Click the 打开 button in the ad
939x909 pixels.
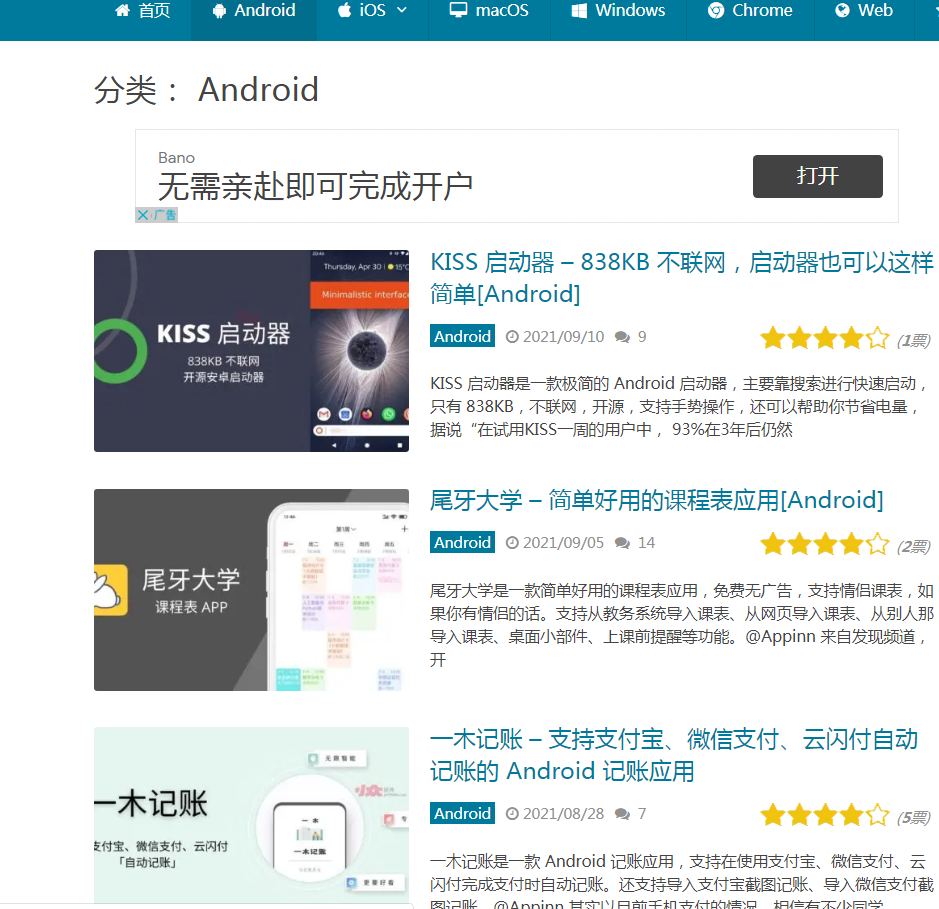click(817, 176)
